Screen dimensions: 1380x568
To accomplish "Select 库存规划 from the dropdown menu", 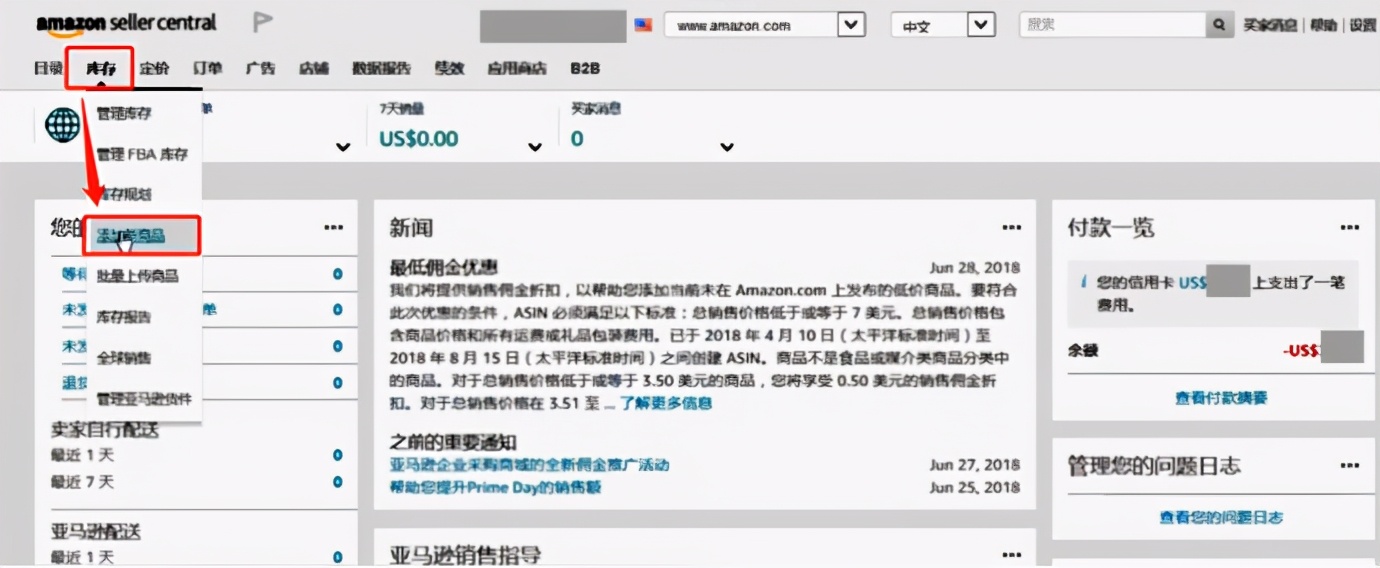I will 124,194.
